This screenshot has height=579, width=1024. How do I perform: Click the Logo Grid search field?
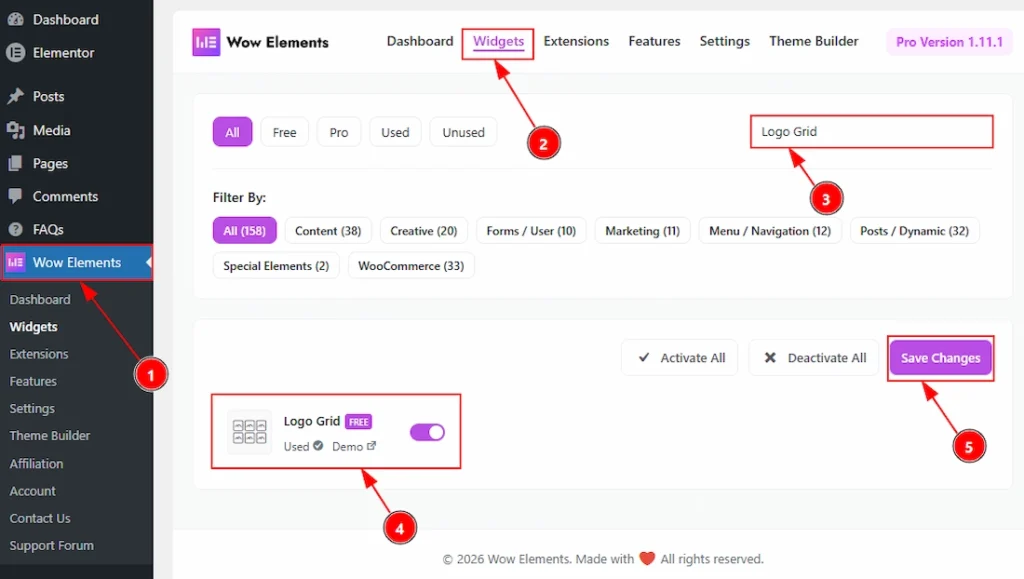(x=872, y=132)
